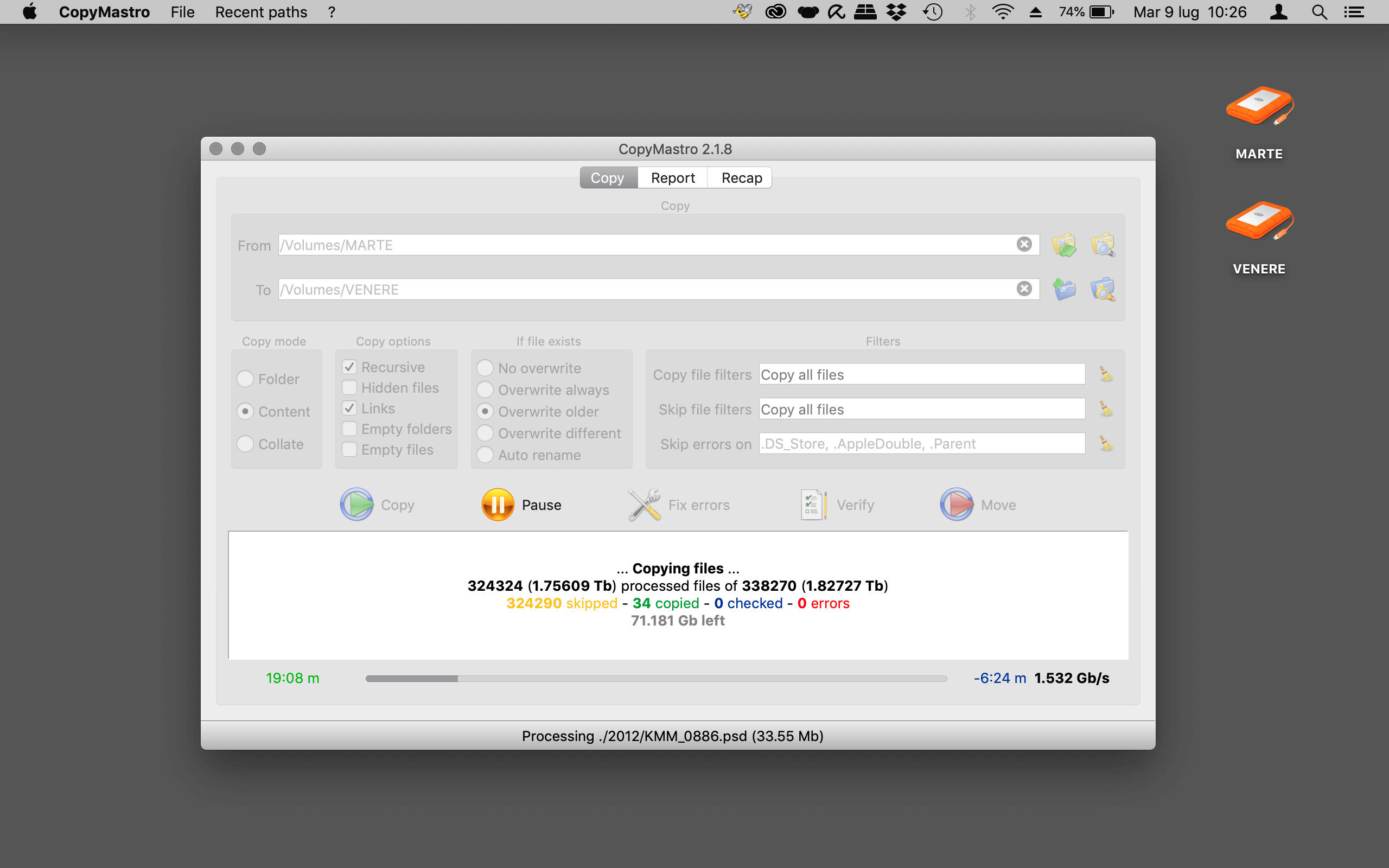The height and width of the screenshot is (868, 1389).
Task: Click the copy progress bar
Action: [656, 678]
